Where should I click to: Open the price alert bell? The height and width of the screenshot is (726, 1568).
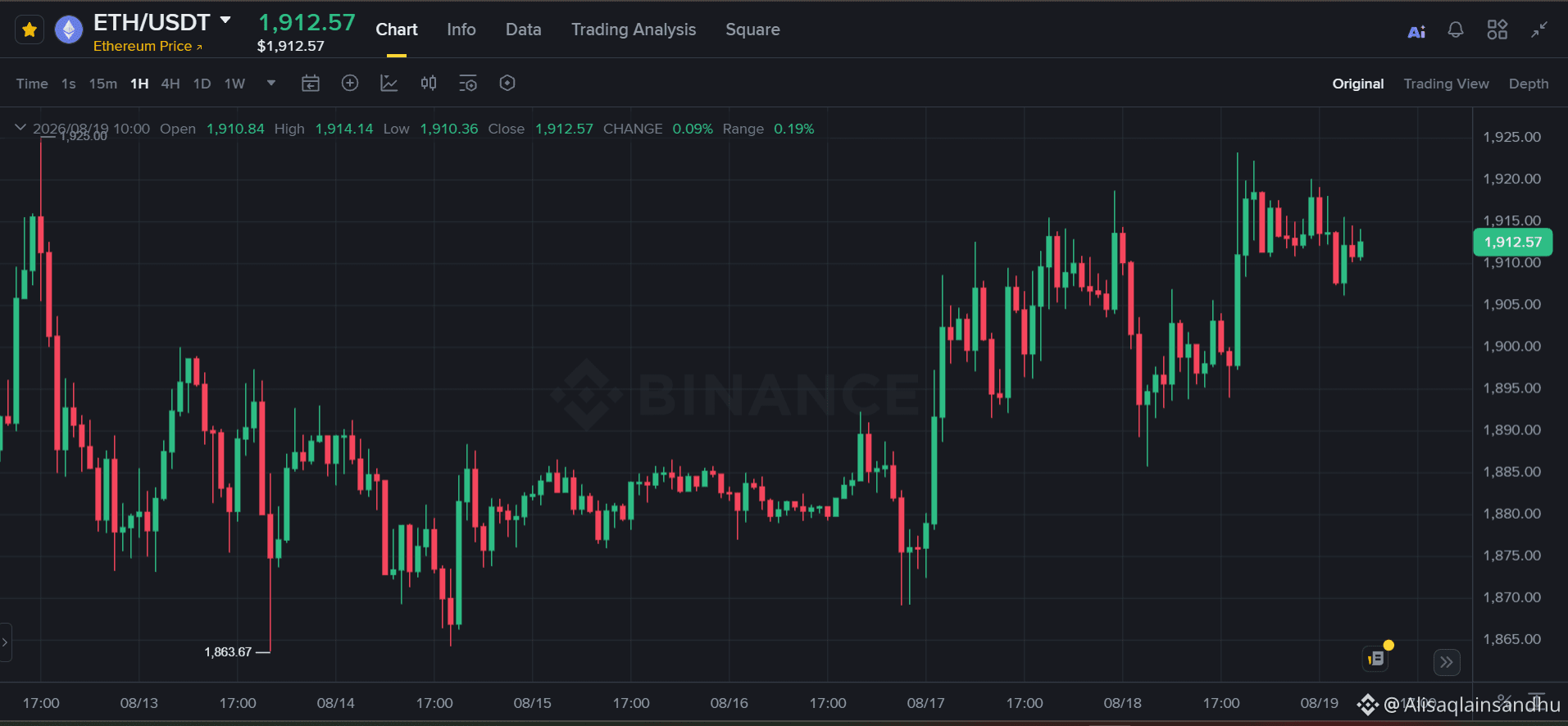tap(1456, 30)
